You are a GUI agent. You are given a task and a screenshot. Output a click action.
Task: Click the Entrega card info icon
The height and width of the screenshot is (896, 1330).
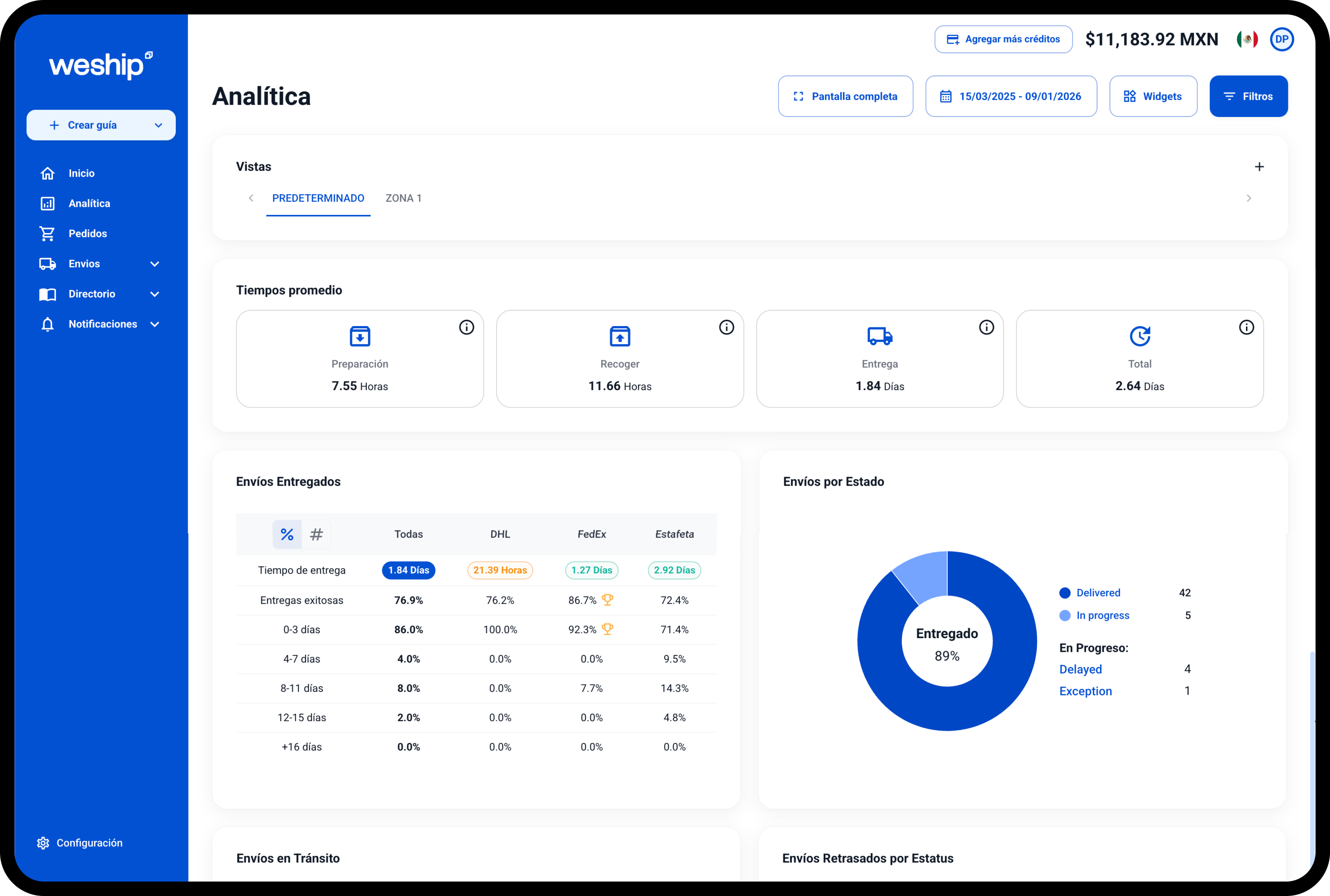coord(987,327)
